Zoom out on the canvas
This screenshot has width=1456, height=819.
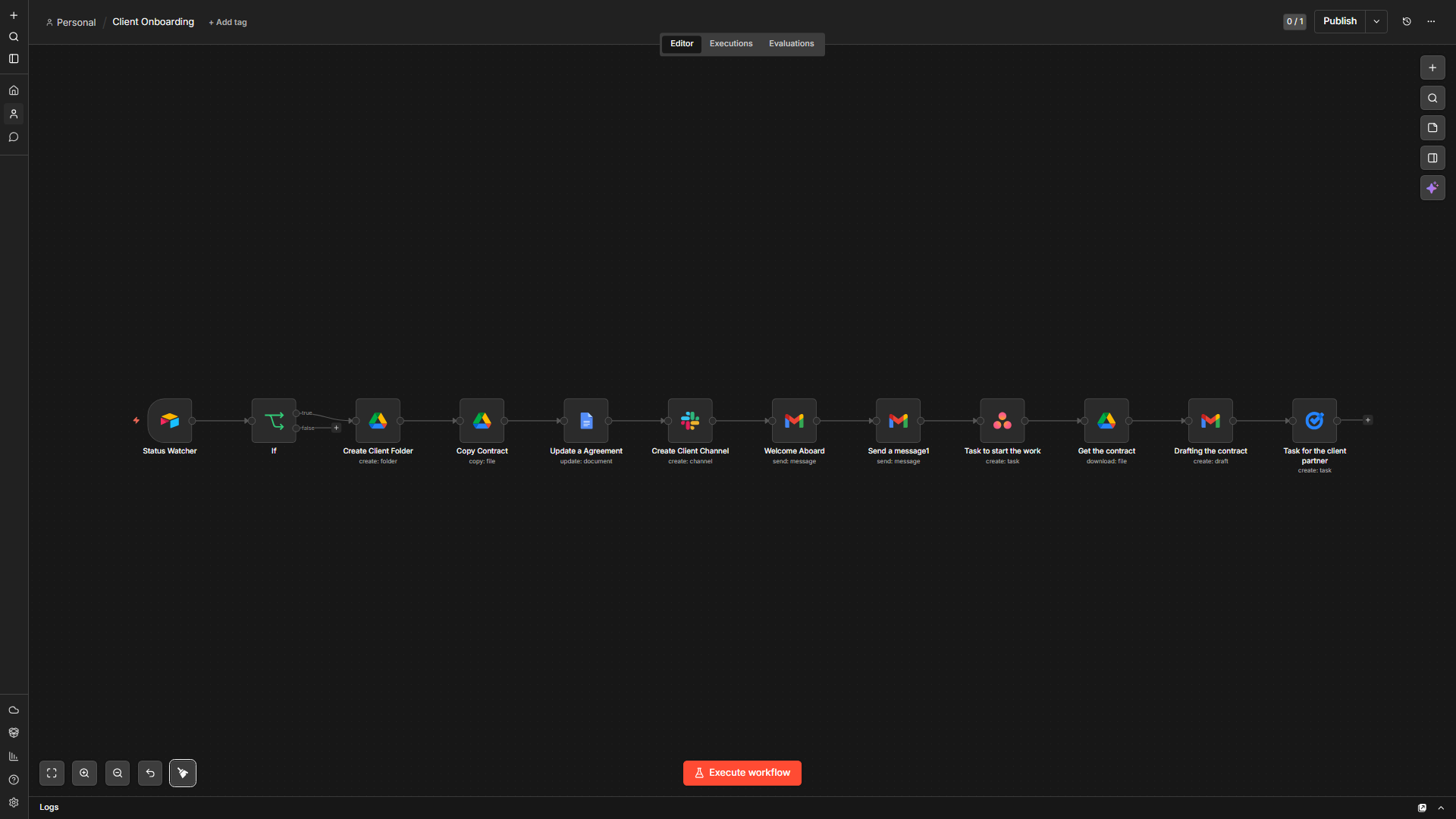click(118, 773)
